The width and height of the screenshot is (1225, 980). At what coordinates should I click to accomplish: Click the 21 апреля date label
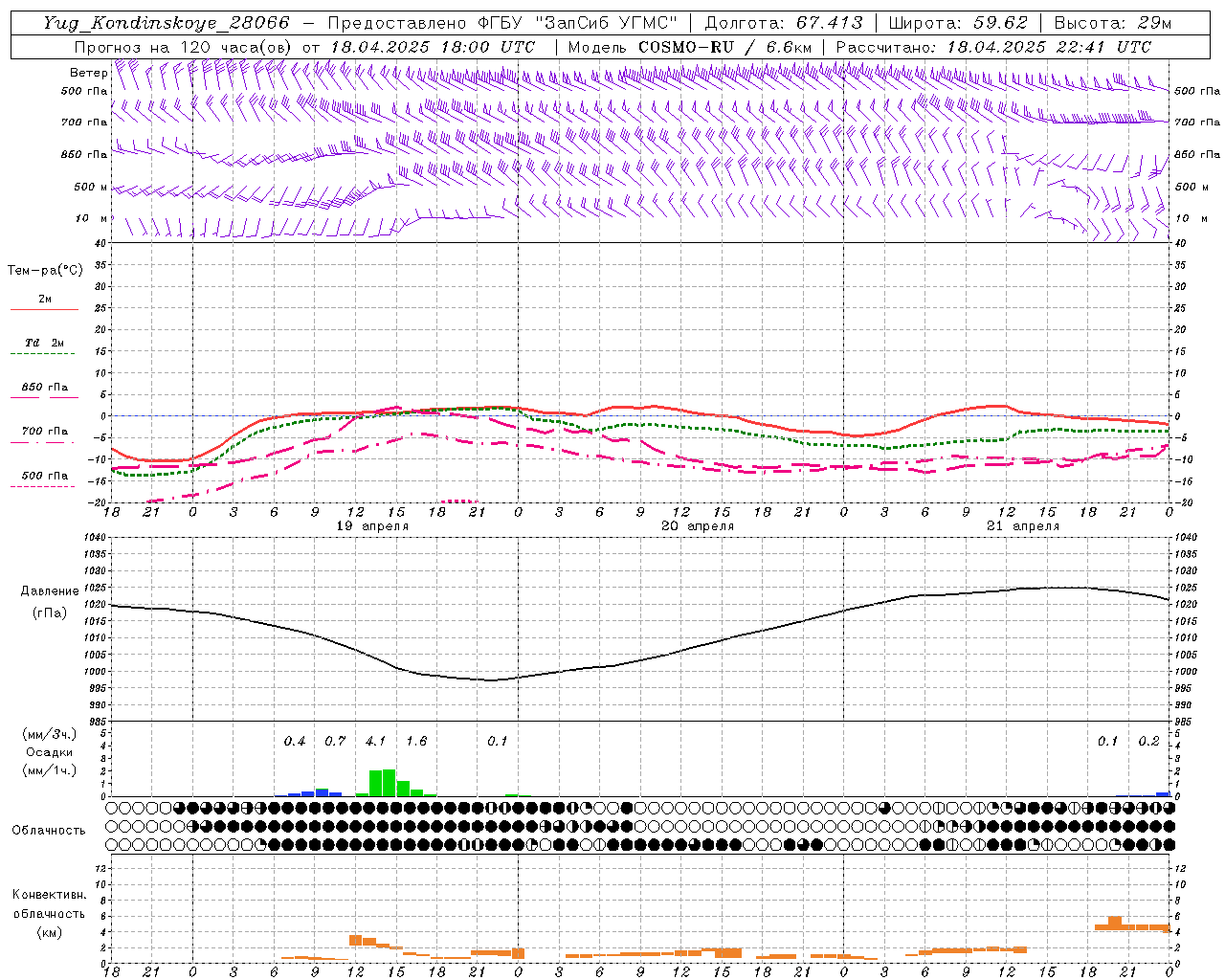click(x=1023, y=526)
